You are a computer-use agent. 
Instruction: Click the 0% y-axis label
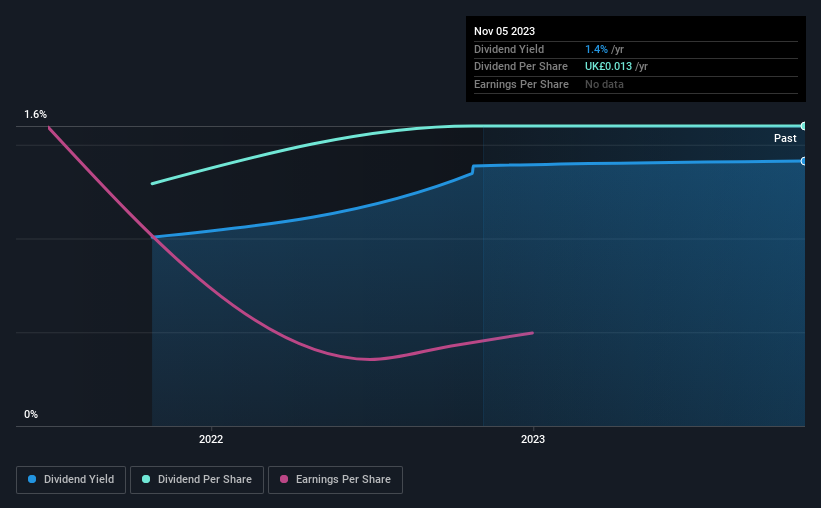(x=31, y=414)
